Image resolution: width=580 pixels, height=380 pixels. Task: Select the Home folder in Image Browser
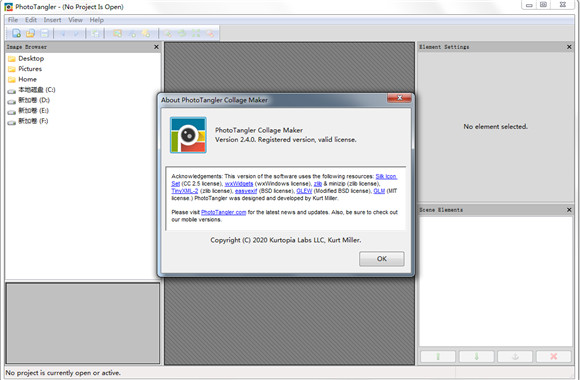22,79
